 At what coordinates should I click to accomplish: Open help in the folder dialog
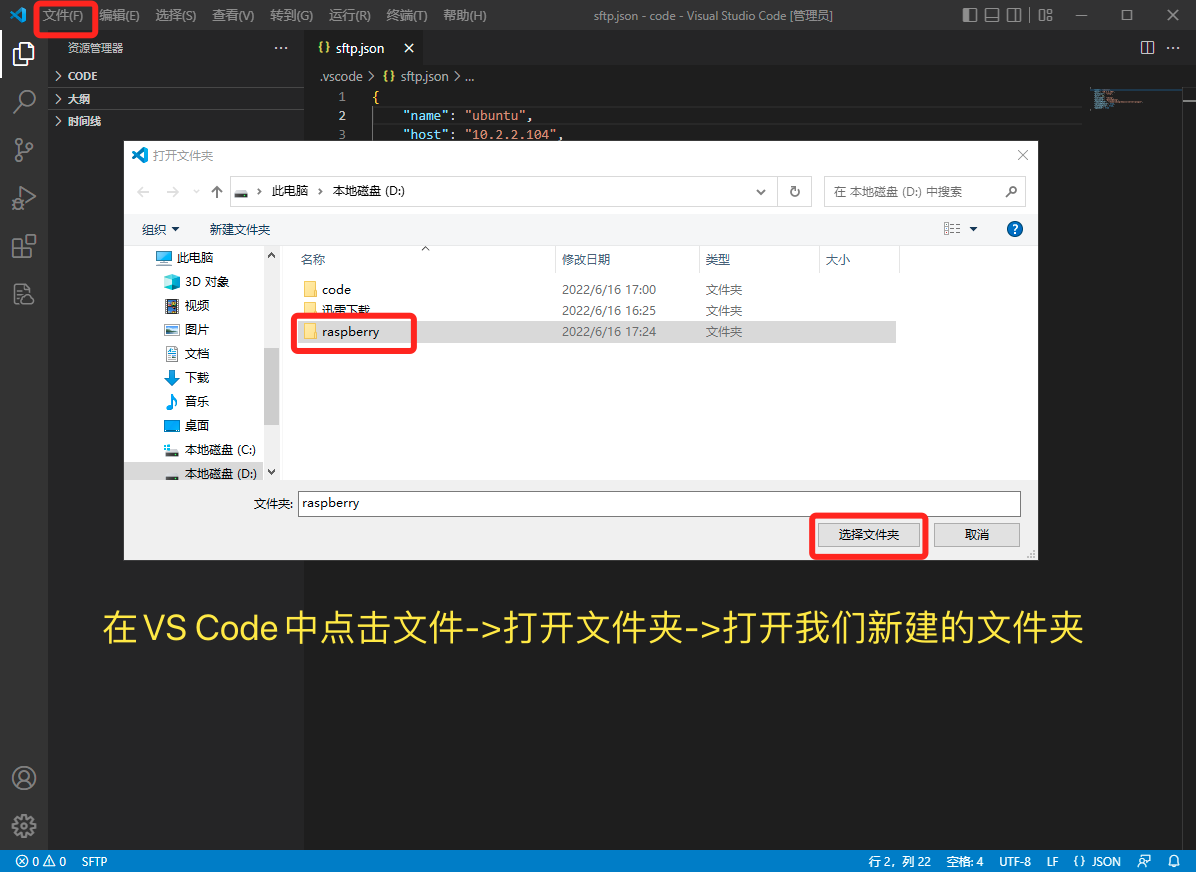tap(1014, 229)
